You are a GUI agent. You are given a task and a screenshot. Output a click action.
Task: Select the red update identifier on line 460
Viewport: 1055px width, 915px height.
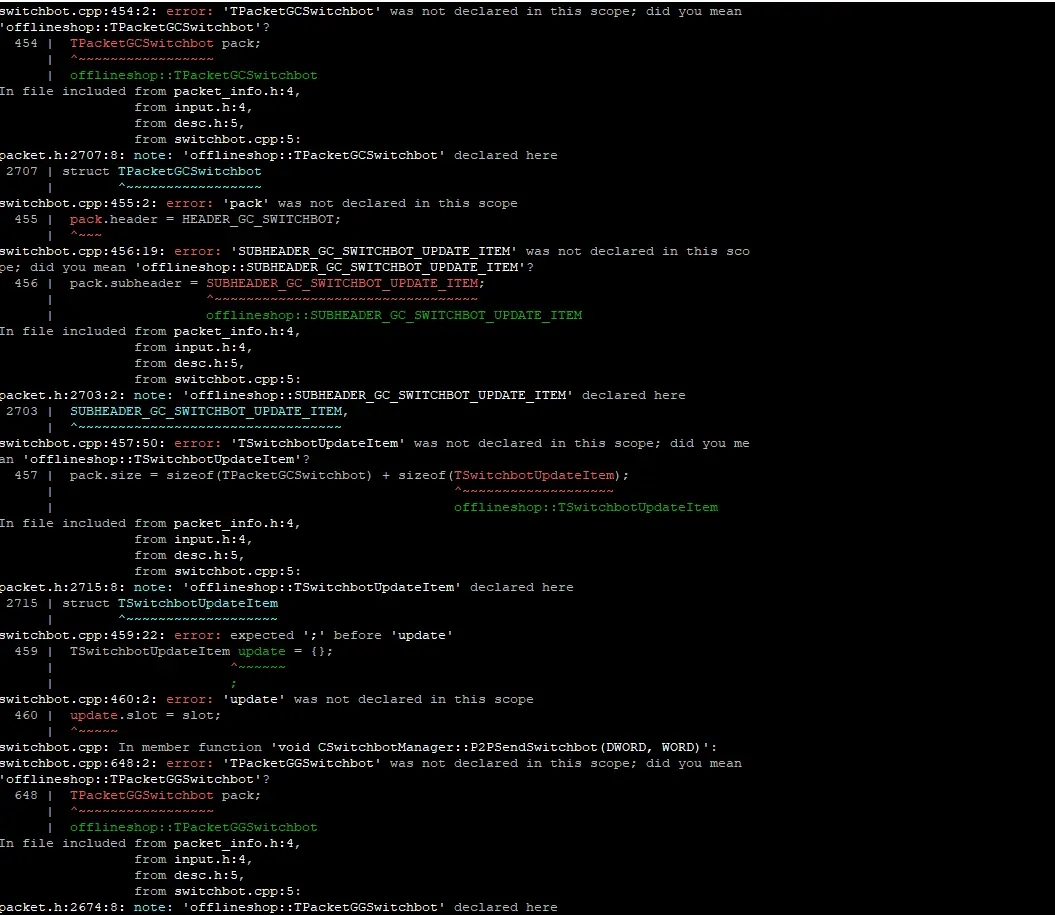tap(94, 715)
